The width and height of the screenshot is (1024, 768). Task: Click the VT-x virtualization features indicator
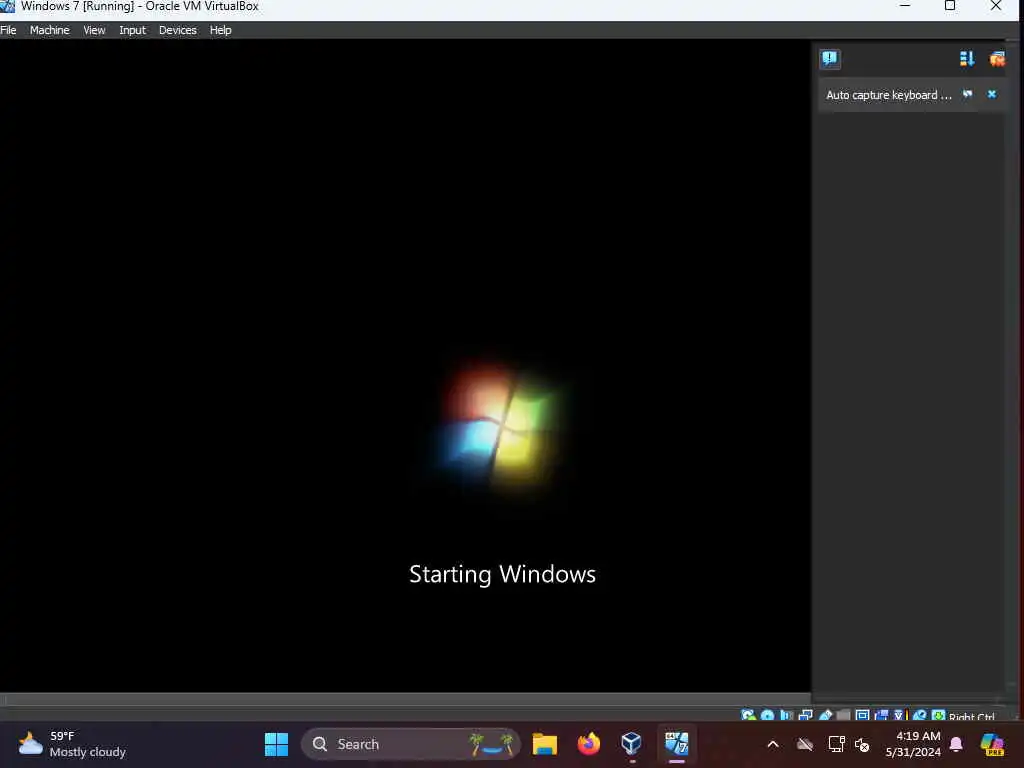(x=900, y=716)
